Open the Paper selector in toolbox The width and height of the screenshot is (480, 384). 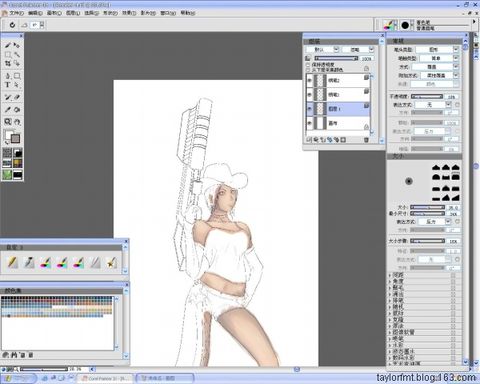(x=7, y=153)
